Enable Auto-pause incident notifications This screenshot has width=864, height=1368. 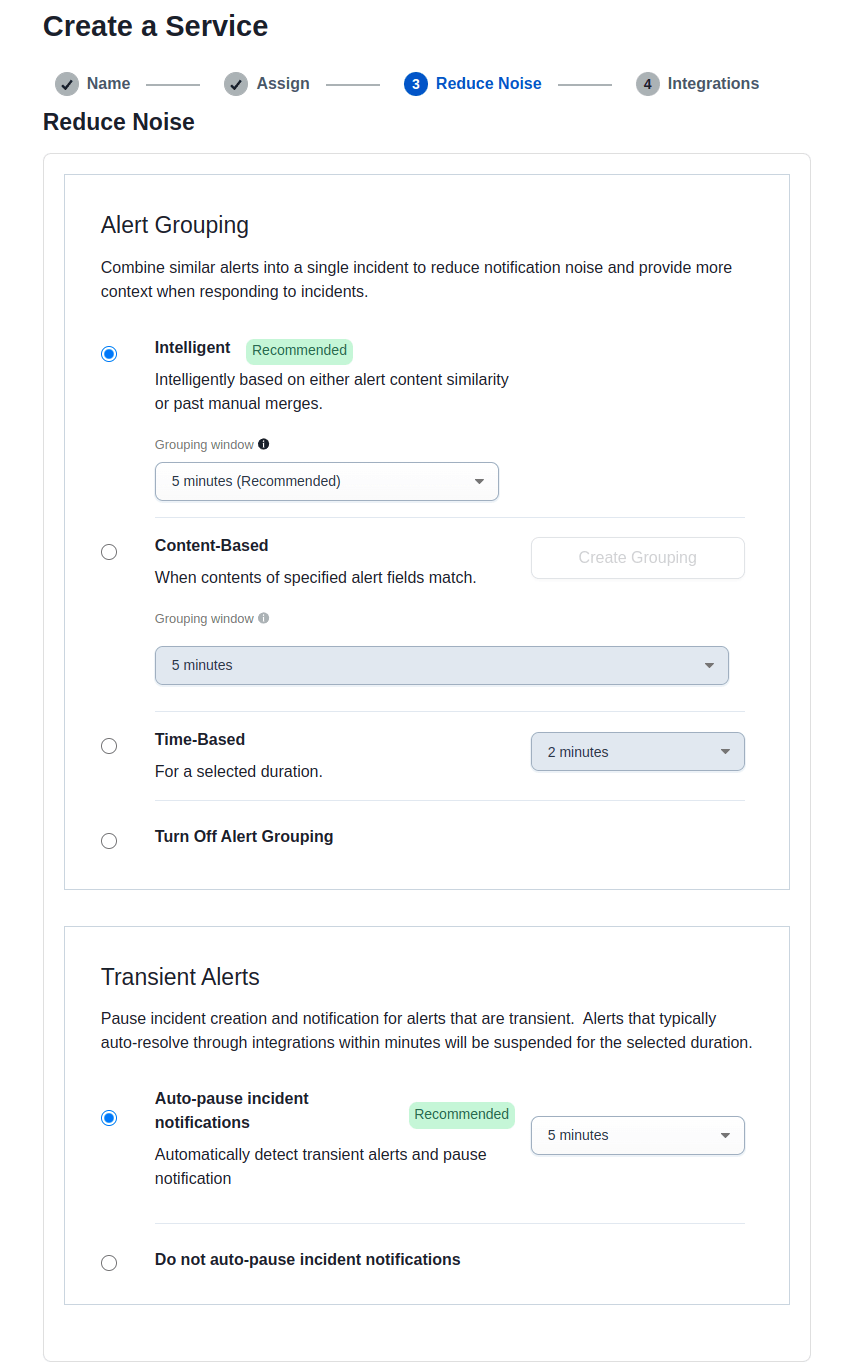[x=109, y=1117]
